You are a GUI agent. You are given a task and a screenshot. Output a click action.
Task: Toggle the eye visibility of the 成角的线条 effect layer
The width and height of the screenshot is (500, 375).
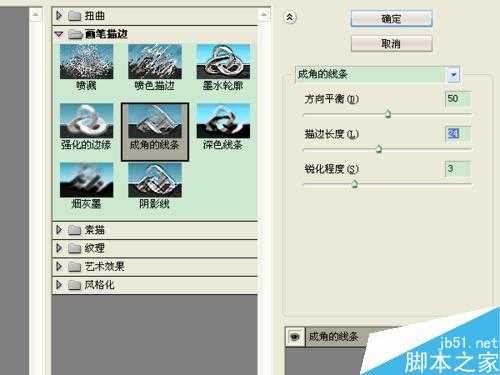[x=295, y=337]
